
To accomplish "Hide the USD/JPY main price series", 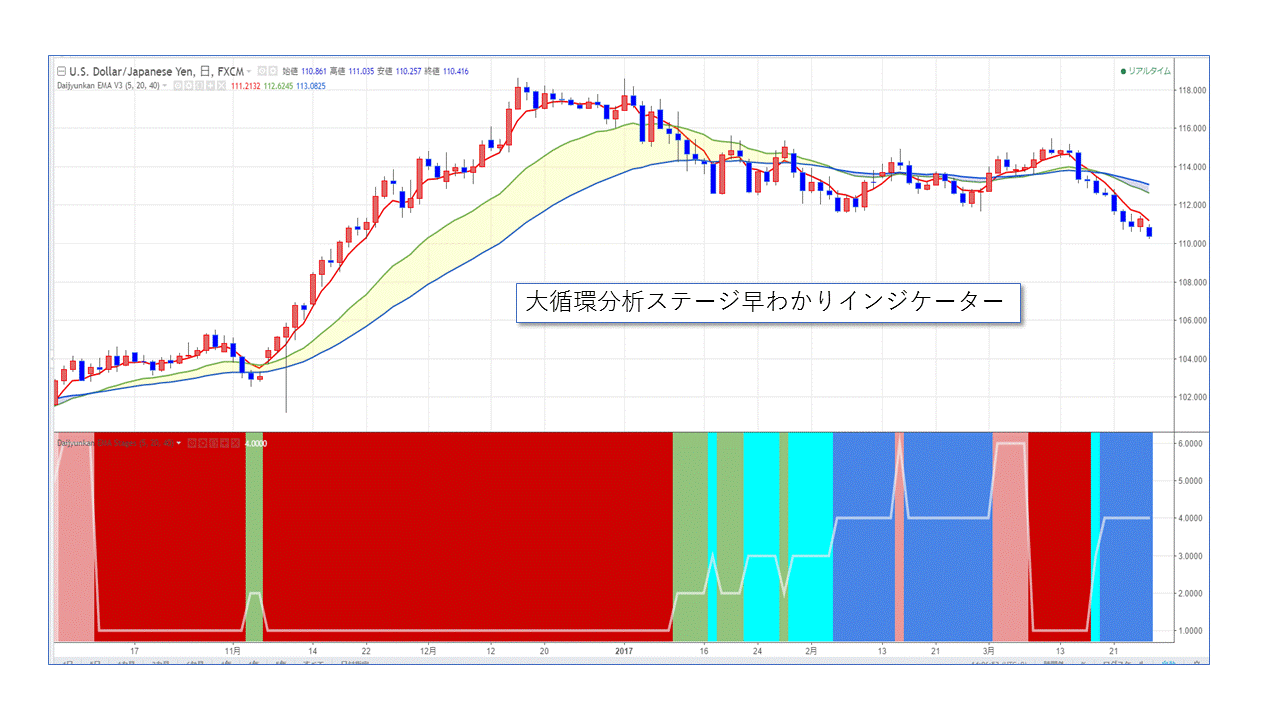I will pyautogui.click(x=262, y=72).
